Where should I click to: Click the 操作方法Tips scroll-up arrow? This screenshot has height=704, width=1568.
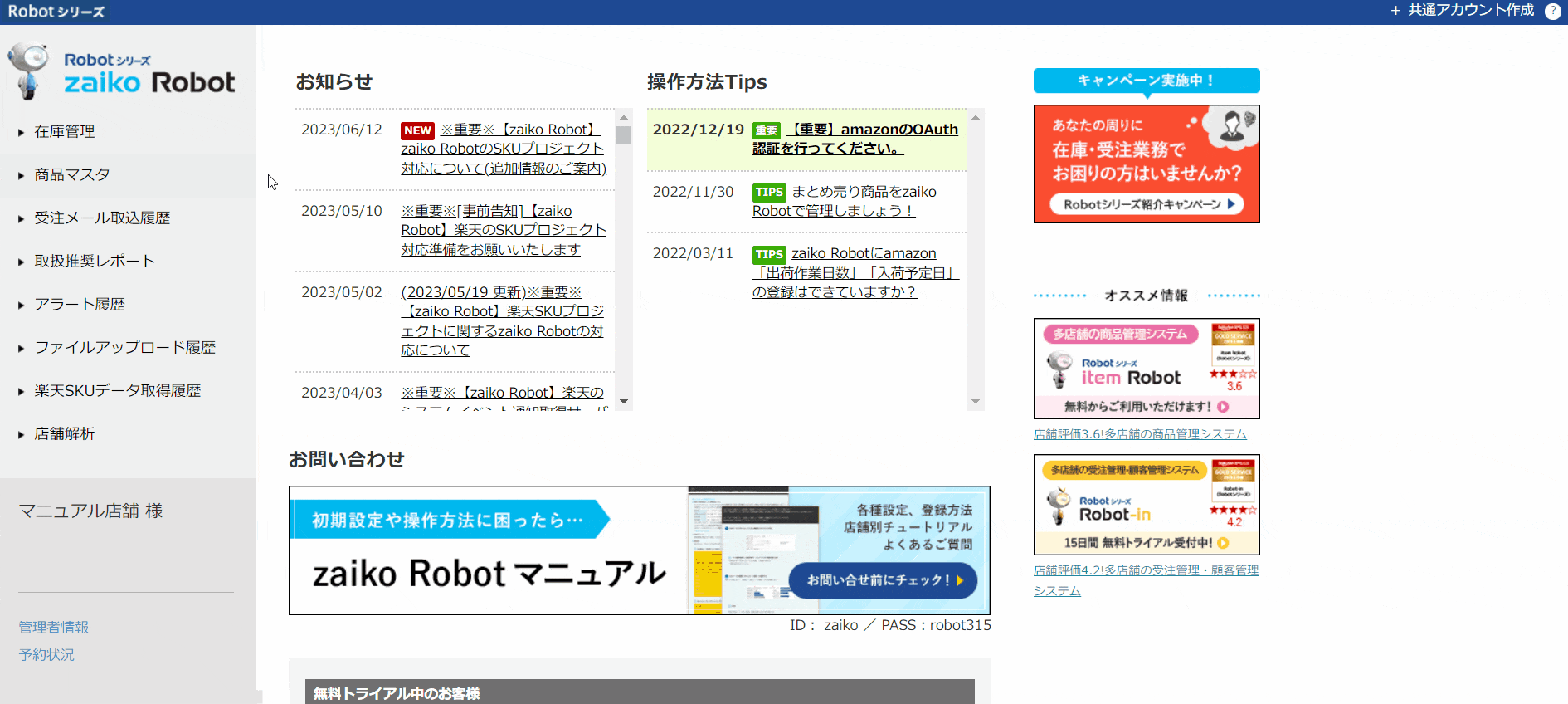click(976, 117)
